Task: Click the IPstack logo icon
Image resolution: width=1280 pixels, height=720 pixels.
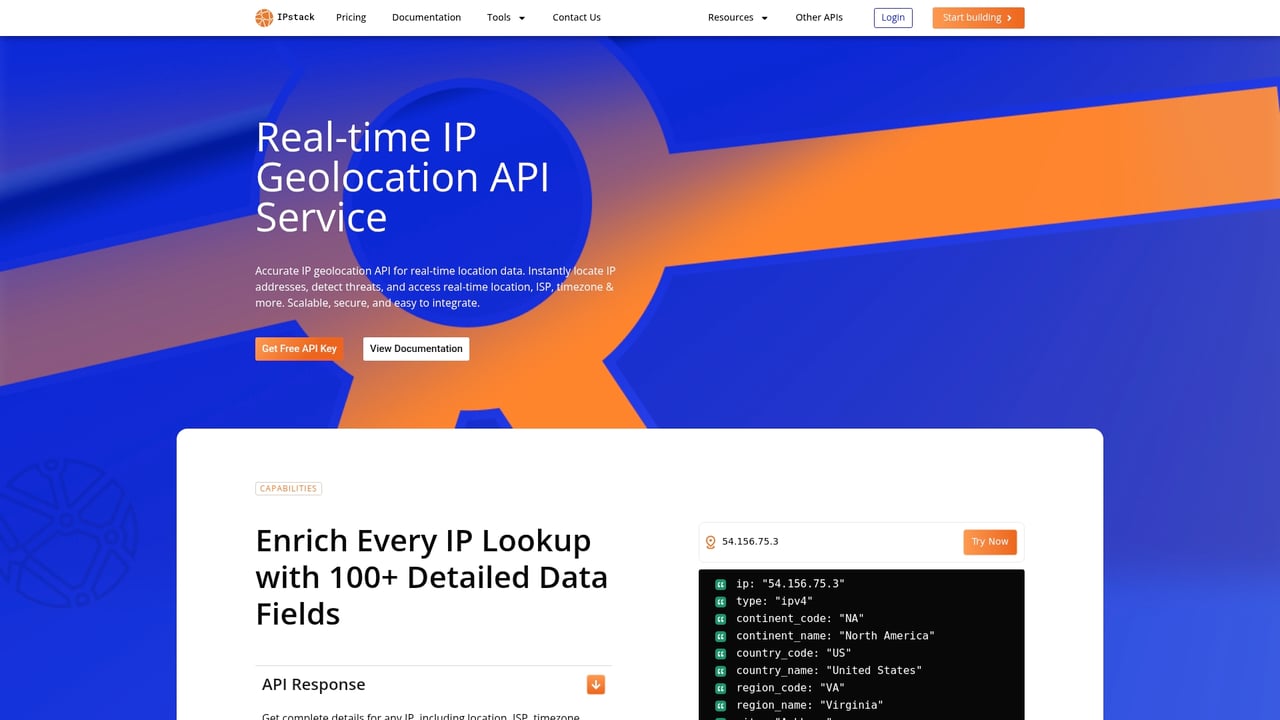Action: pyautogui.click(x=264, y=17)
